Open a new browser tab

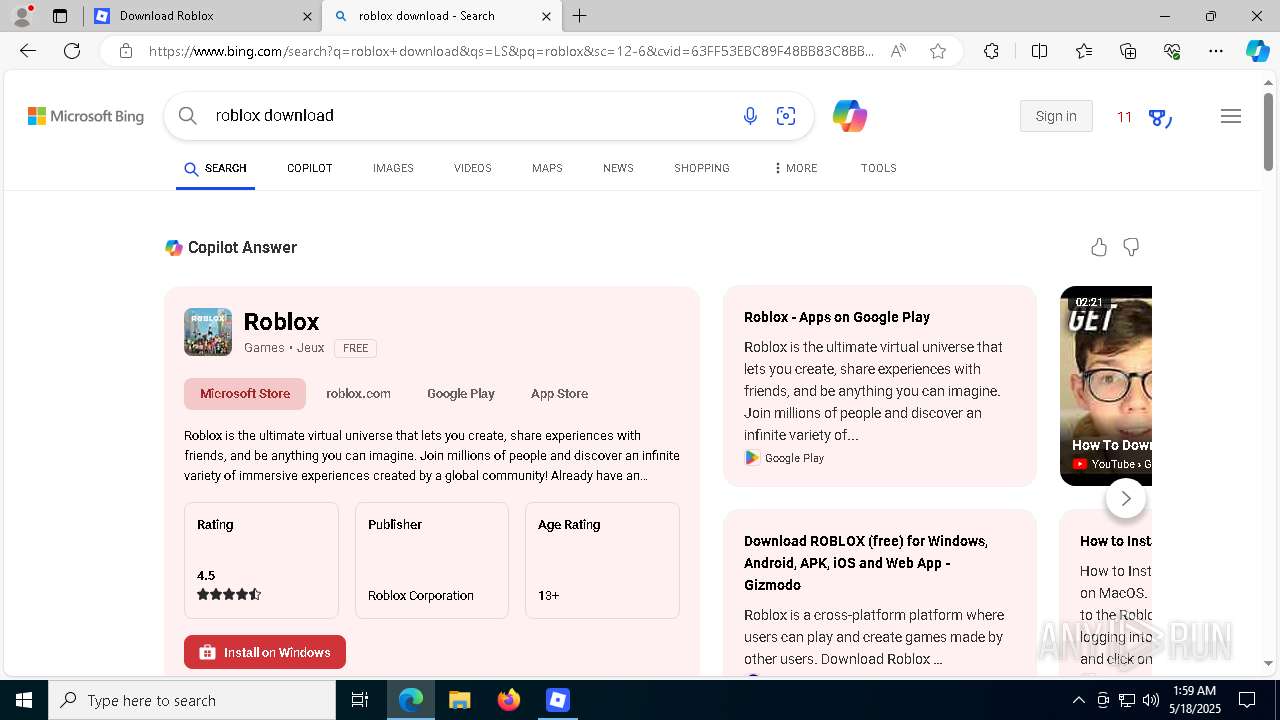pos(580,16)
